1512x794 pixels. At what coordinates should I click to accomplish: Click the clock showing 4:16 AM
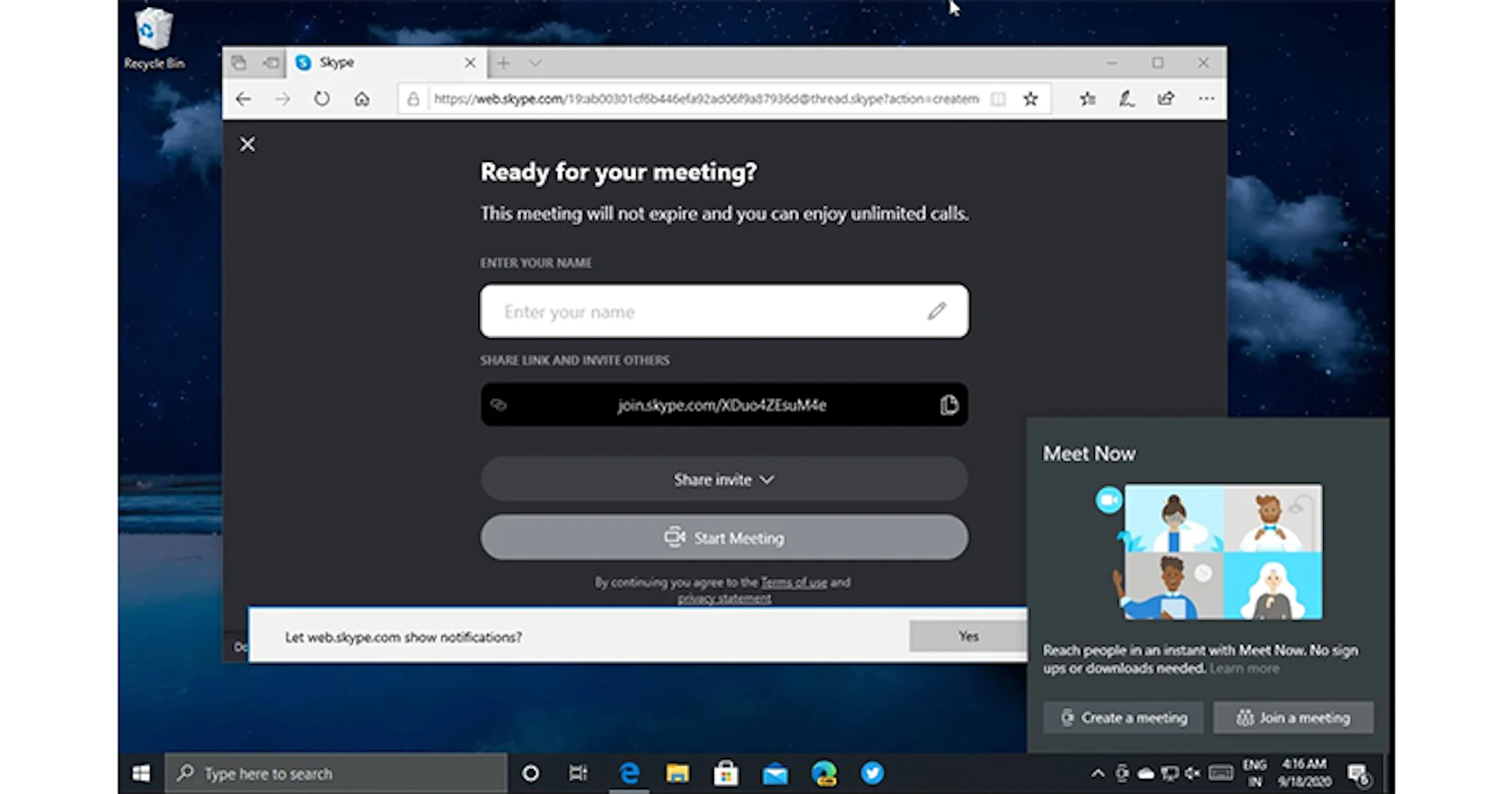[x=1304, y=773]
